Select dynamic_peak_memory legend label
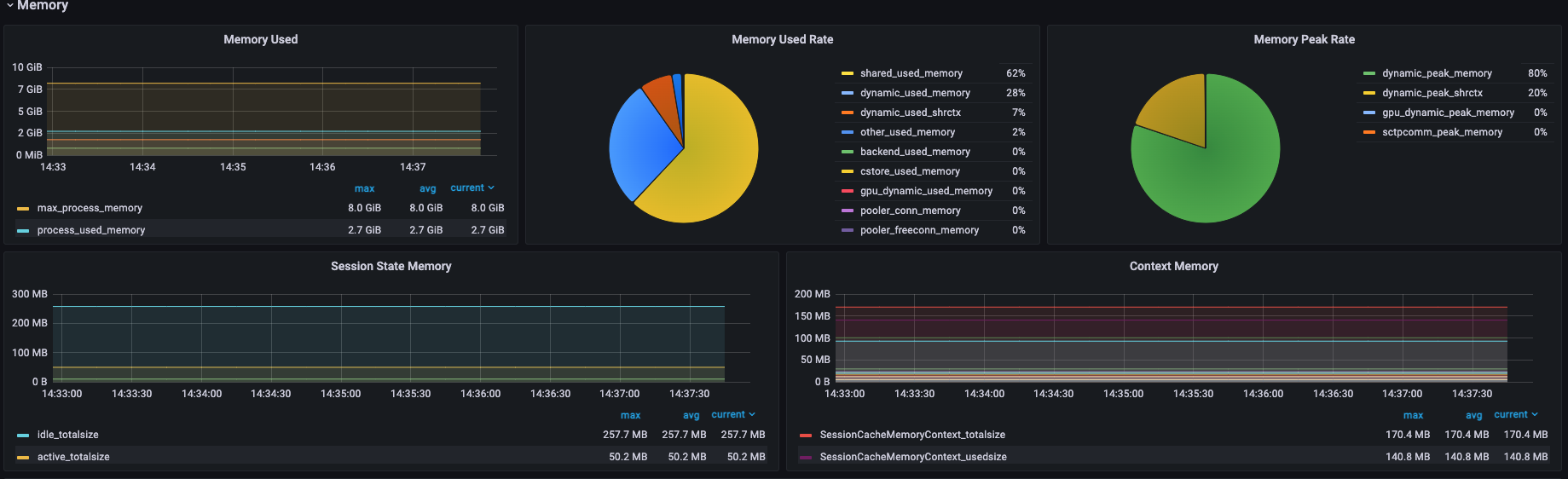 pos(1437,73)
